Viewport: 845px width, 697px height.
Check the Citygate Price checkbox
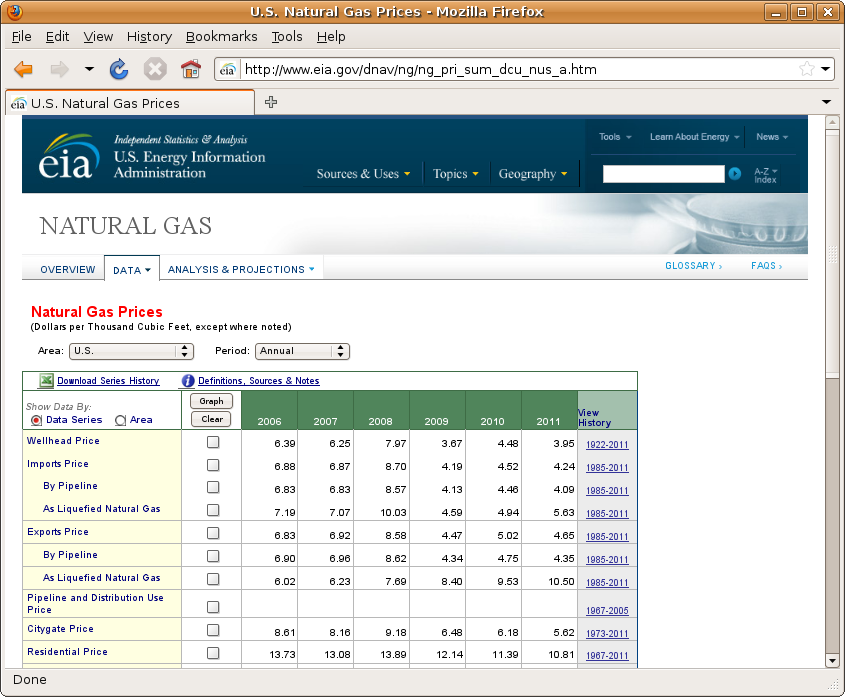(213, 630)
